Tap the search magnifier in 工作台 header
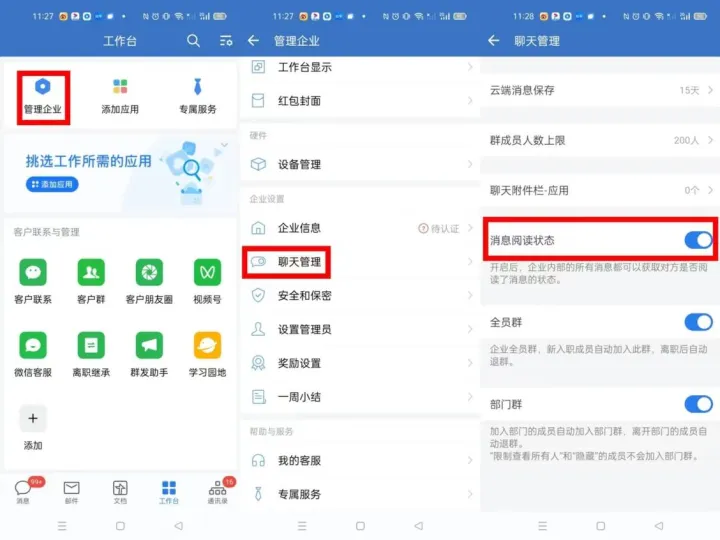 (x=194, y=41)
